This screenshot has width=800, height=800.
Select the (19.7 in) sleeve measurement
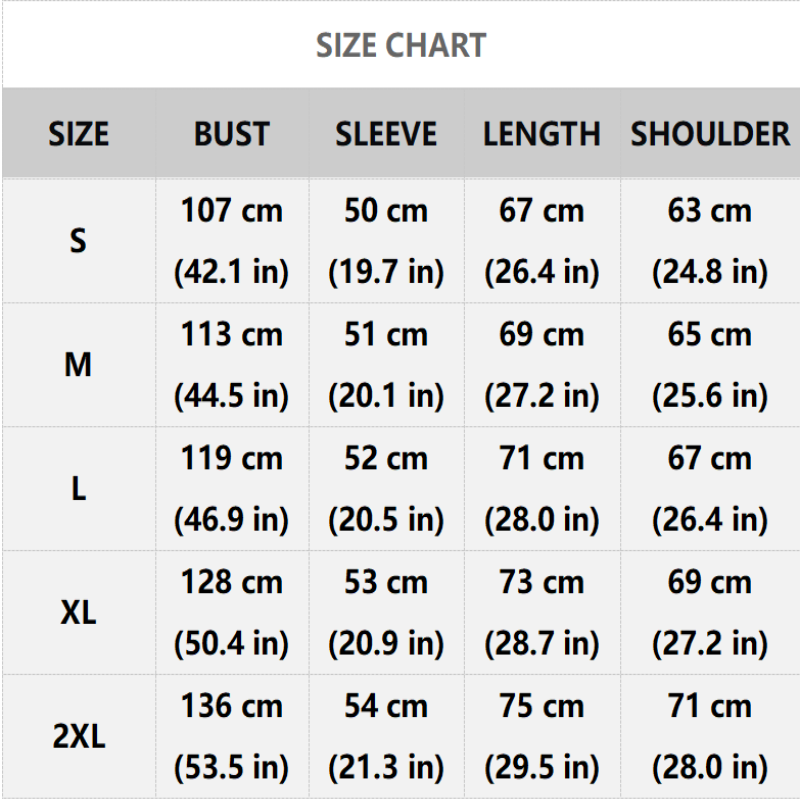tap(386, 272)
